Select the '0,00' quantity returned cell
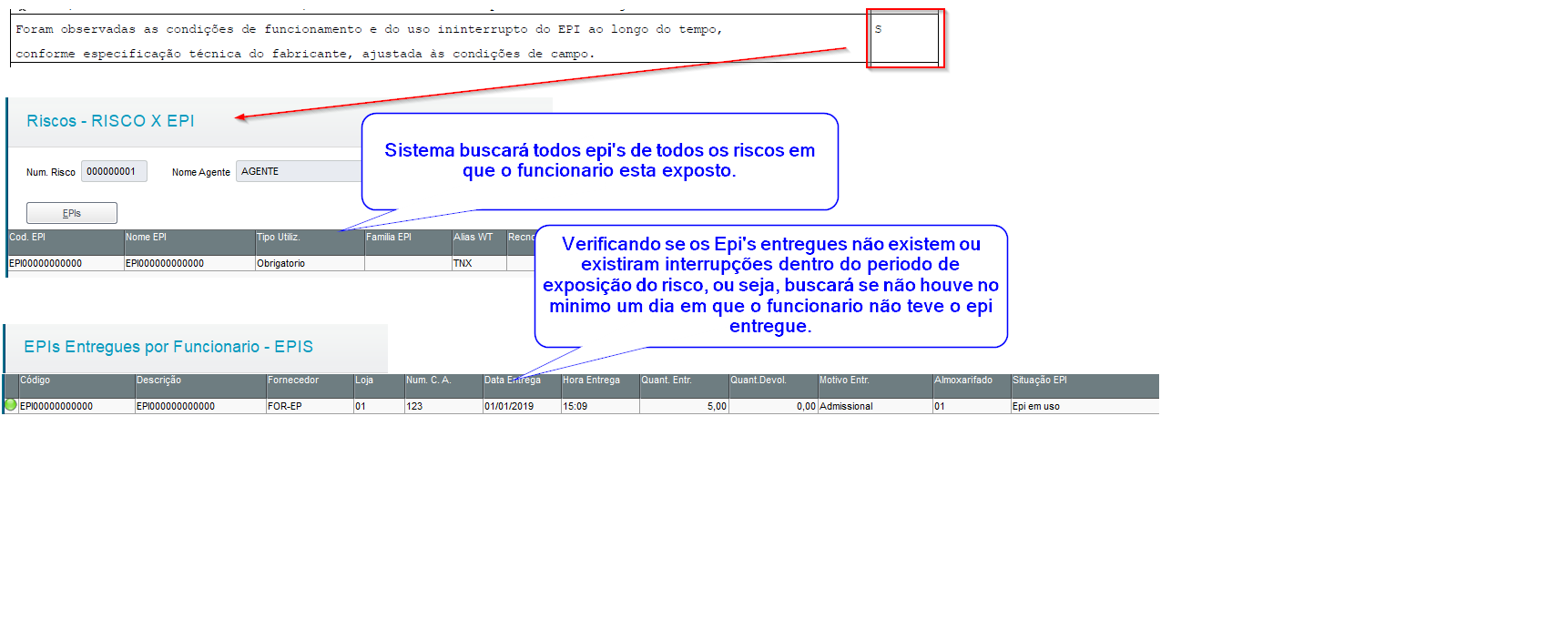Screen dimensions: 1568x619 (x=773, y=406)
